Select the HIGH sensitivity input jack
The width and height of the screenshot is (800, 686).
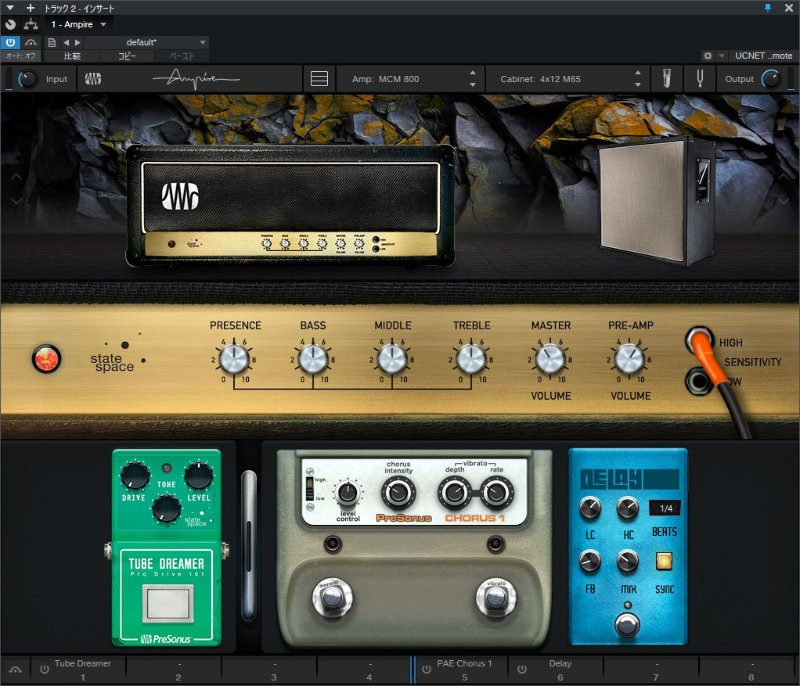(698, 340)
